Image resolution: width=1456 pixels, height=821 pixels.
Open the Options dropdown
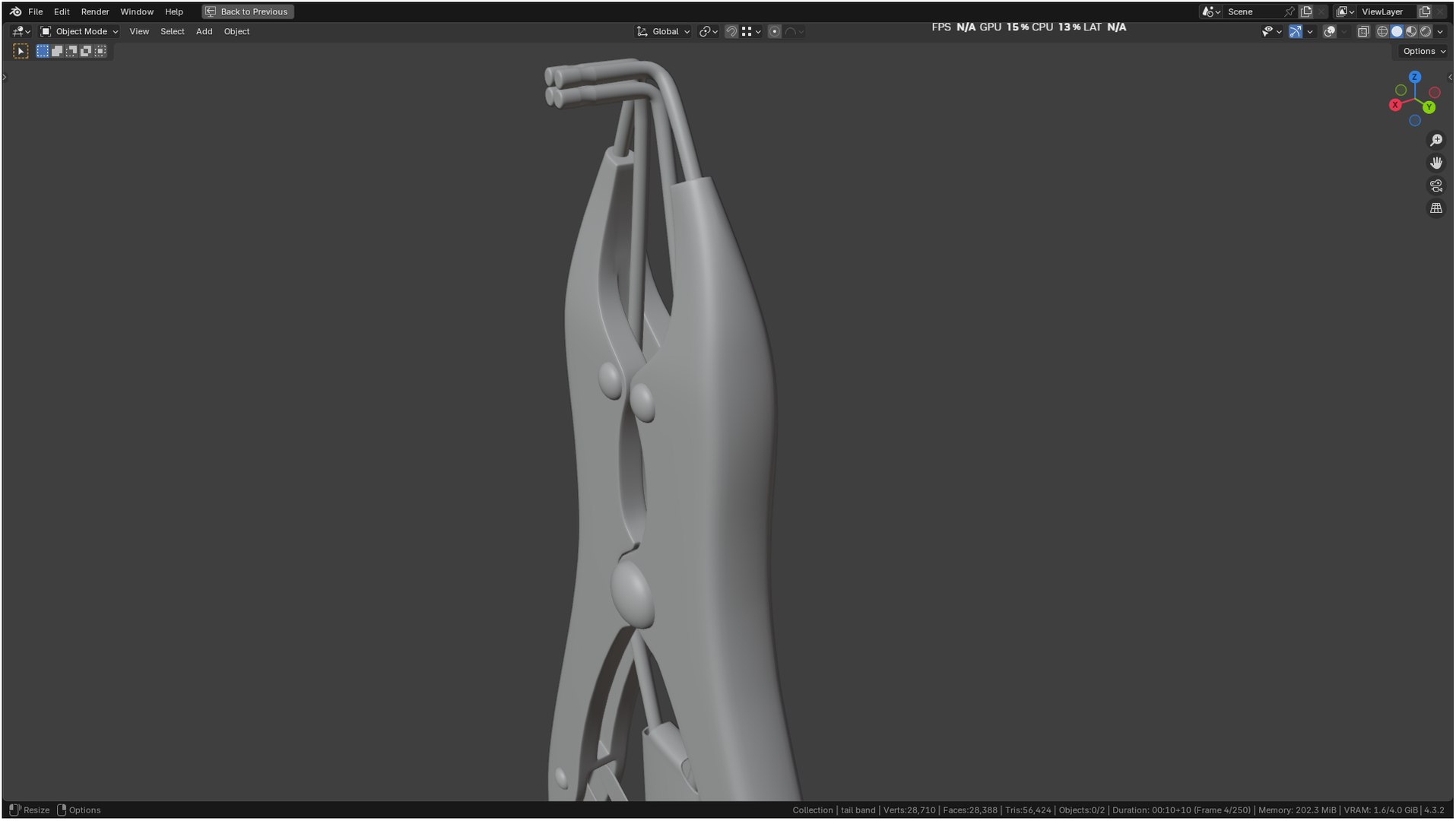click(1424, 51)
